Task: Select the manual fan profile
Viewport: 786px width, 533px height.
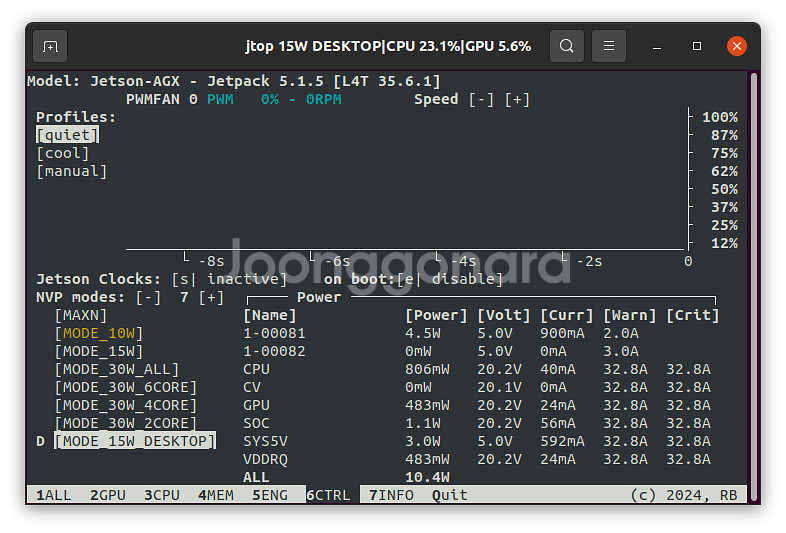Action: click(x=72, y=171)
